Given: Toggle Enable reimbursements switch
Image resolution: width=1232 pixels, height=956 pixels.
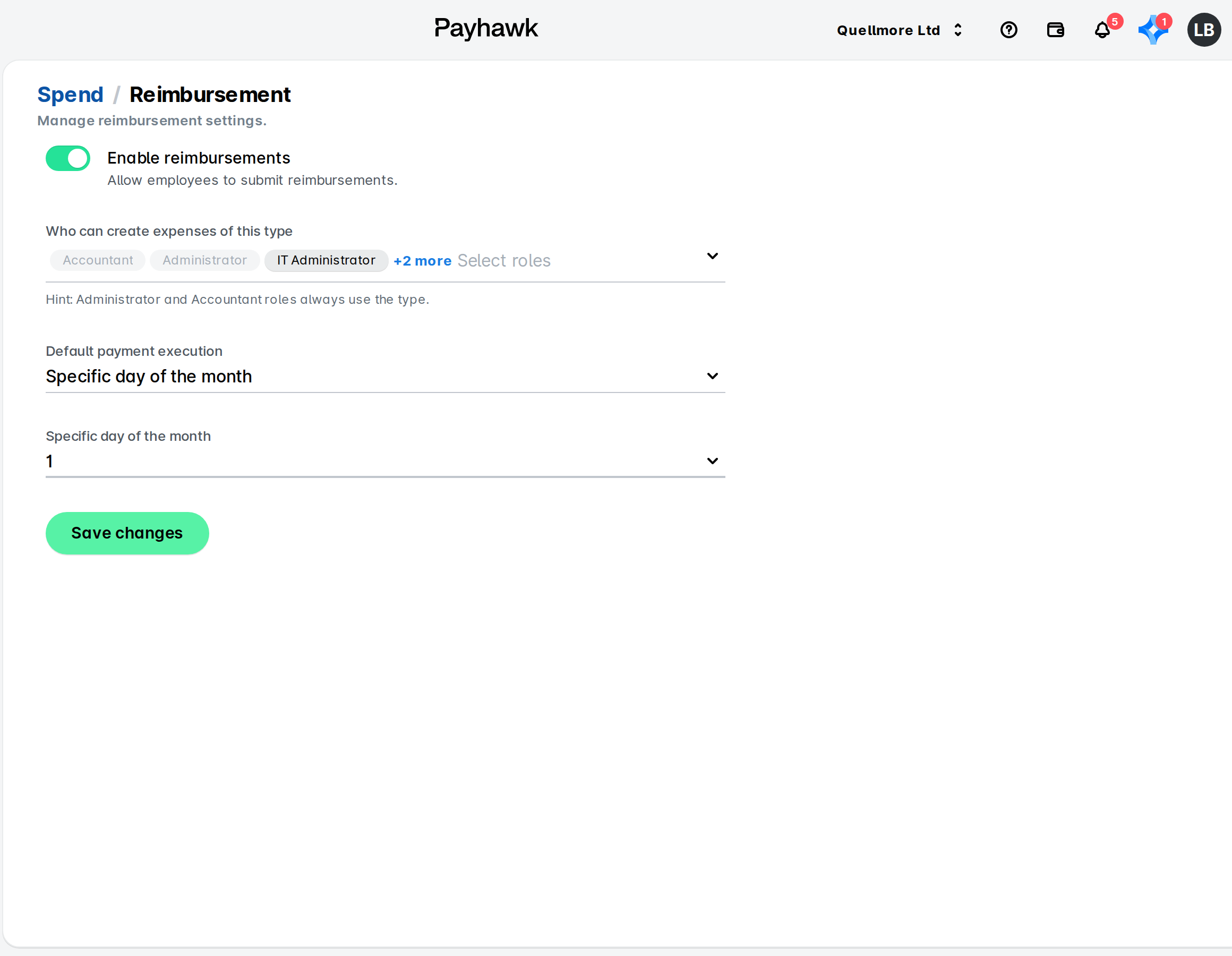Looking at the screenshot, I should 67,158.
